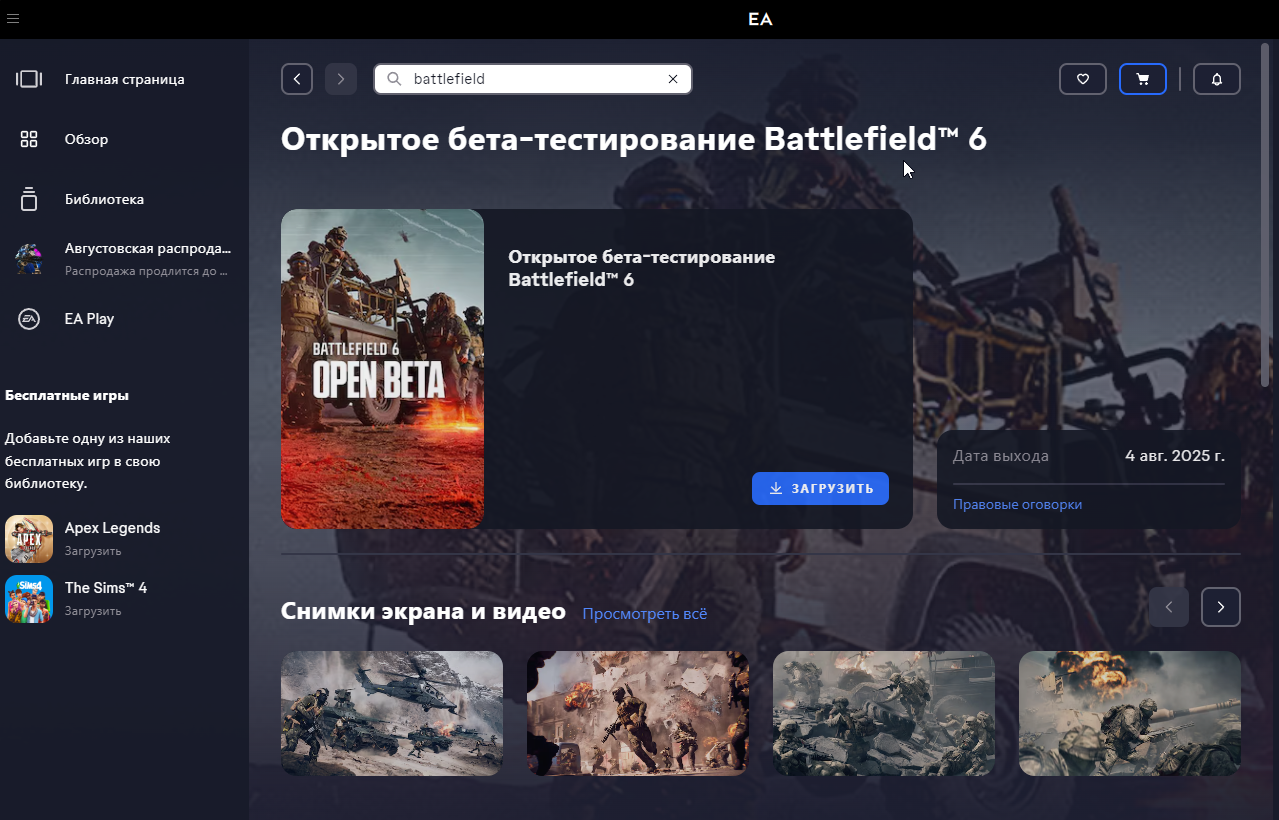The height and width of the screenshot is (820, 1279).
Task: Open Обзор in sidebar
Action: [x=87, y=139]
